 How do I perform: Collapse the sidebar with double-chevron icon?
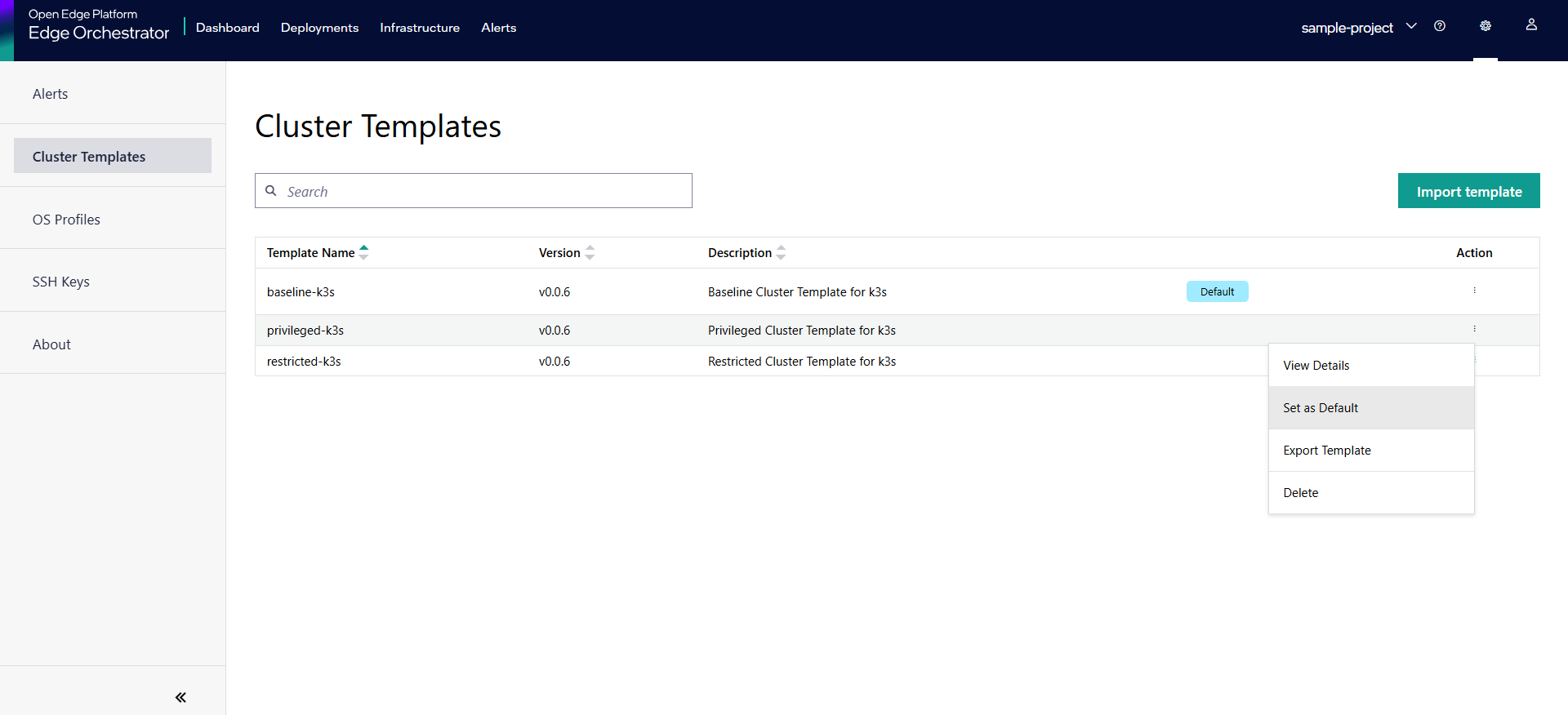pyautogui.click(x=180, y=697)
